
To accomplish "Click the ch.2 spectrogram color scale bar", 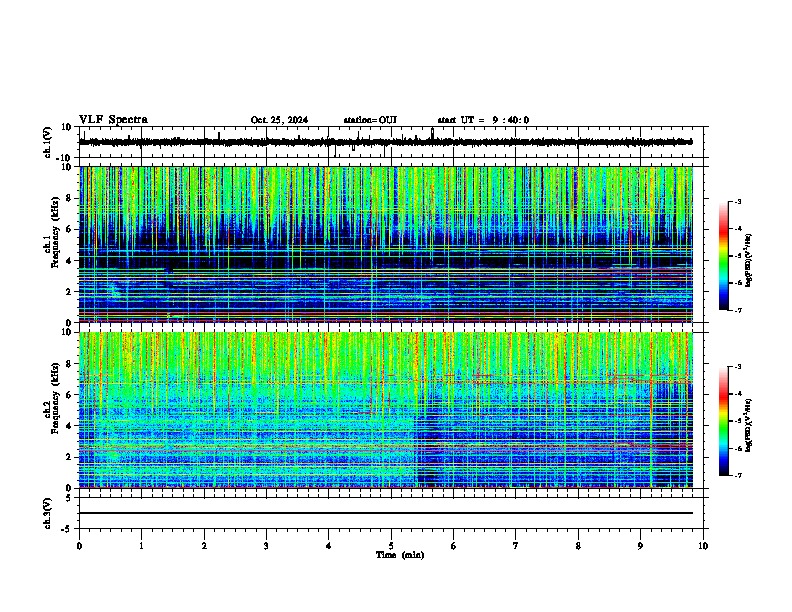I will tap(724, 421).
